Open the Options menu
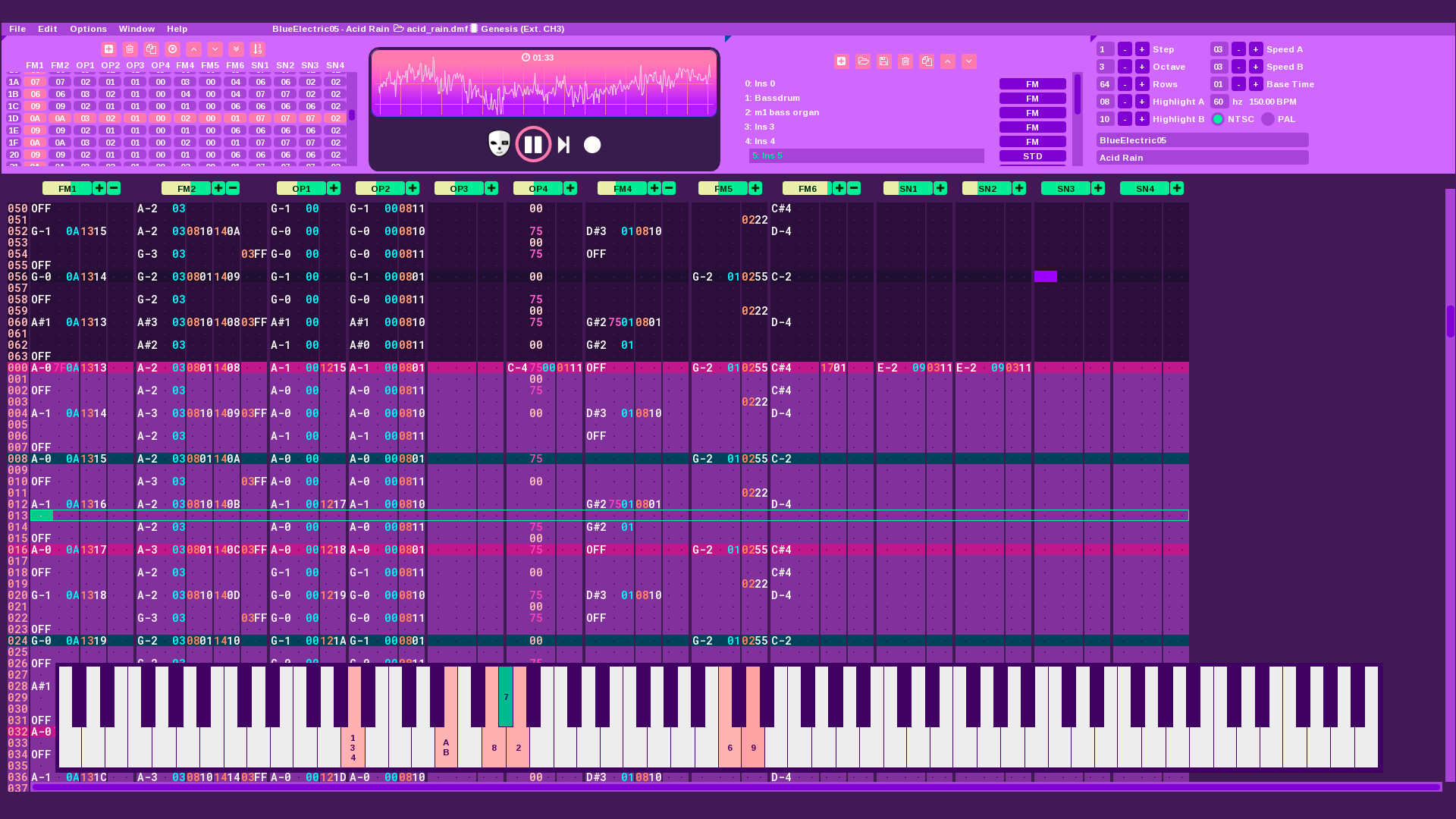 click(x=88, y=29)
